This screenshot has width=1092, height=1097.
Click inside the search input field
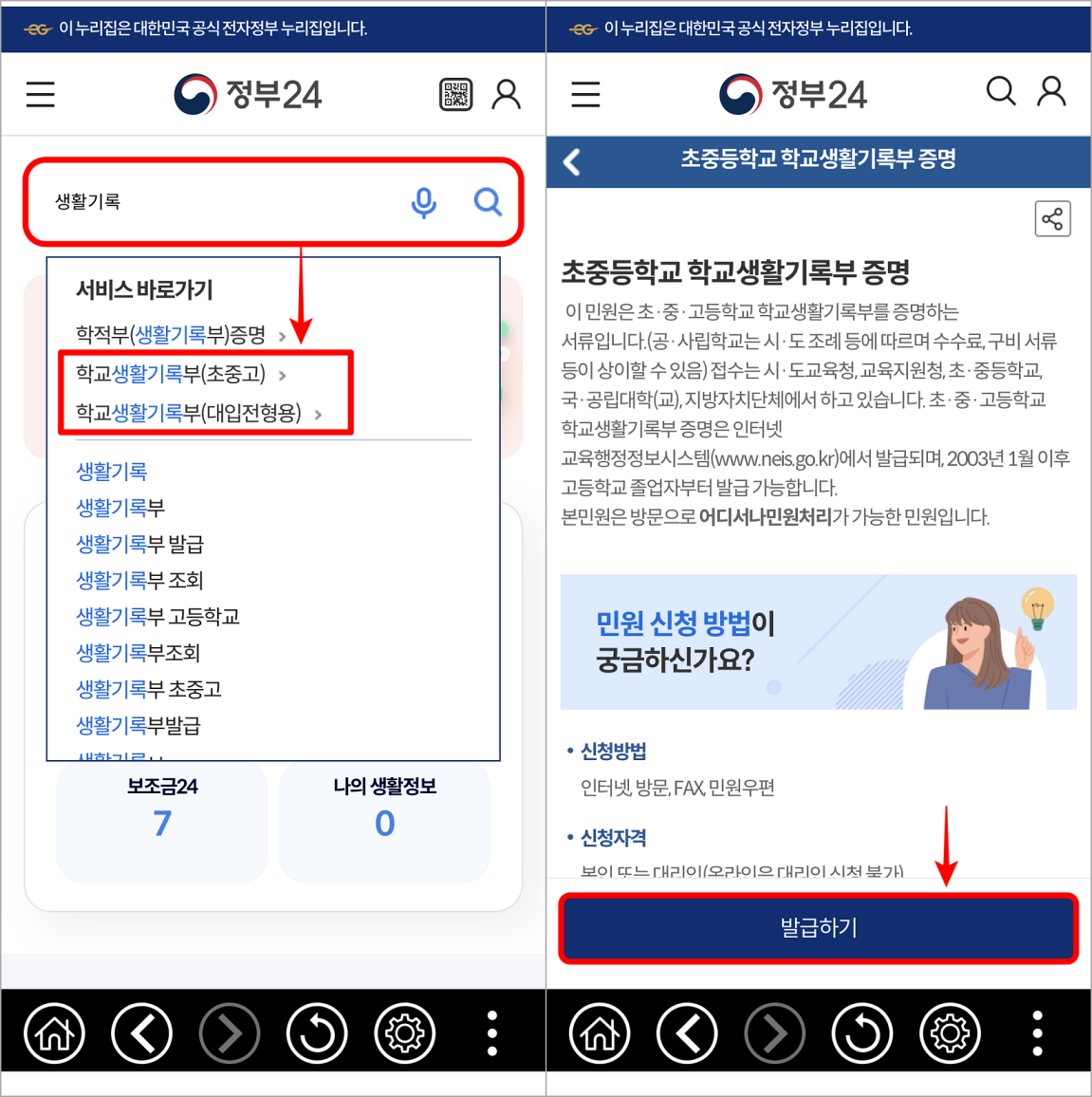click(218, 202)
